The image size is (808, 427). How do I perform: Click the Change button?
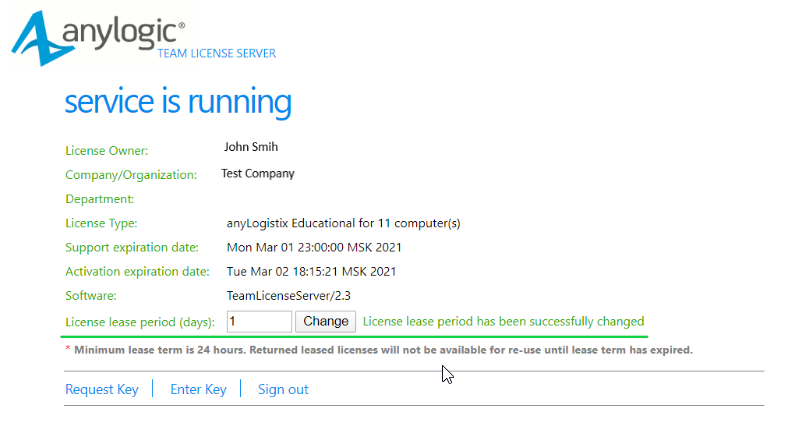click(325, 322)
